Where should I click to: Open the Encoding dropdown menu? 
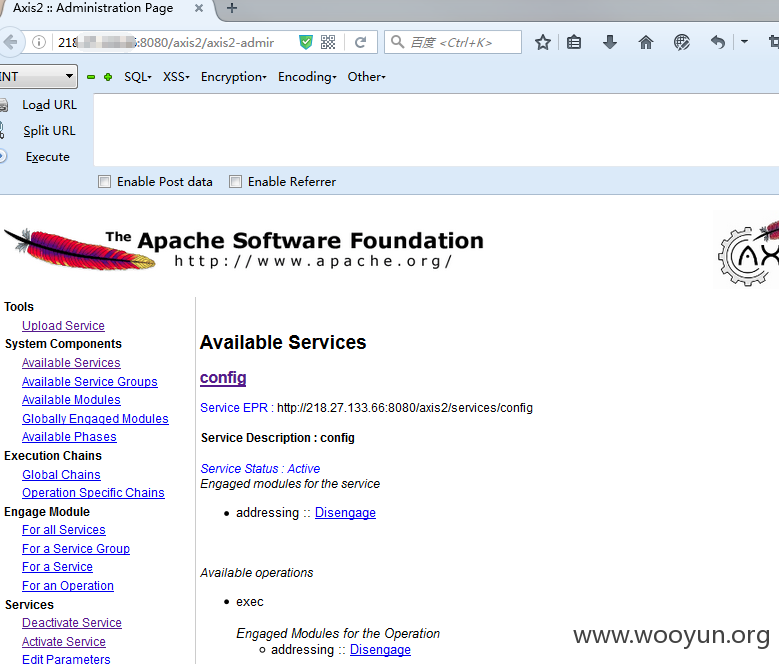click(x=307, y=77)
